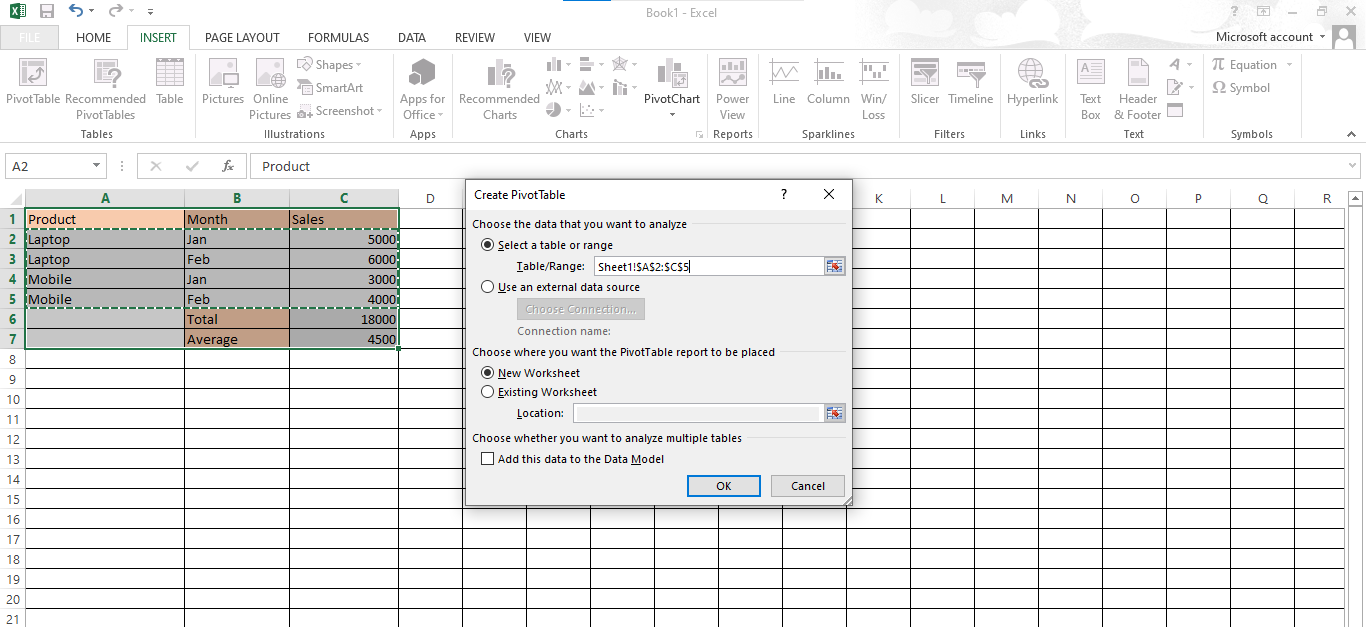This screenshot has width=1366, height=627.
Task: Expand the Name Box dropdown arrow
Action: point(96,166)
